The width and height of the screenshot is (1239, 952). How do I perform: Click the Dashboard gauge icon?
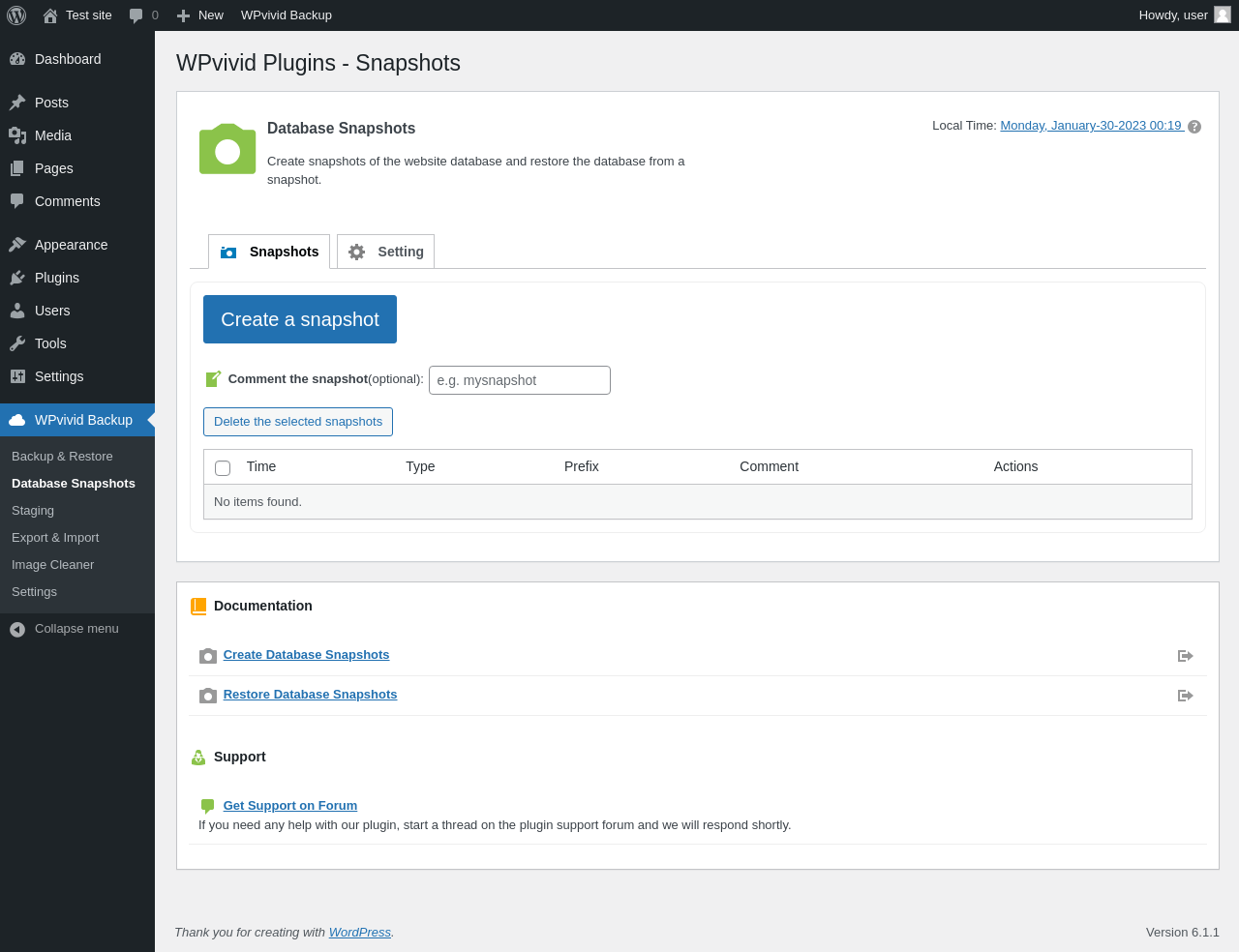(x=17, y=59)
